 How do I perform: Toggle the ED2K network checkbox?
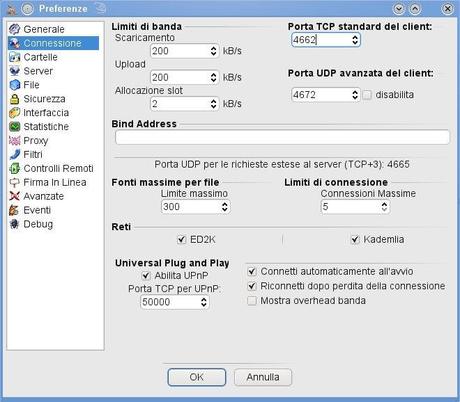[x=181, y=239]
